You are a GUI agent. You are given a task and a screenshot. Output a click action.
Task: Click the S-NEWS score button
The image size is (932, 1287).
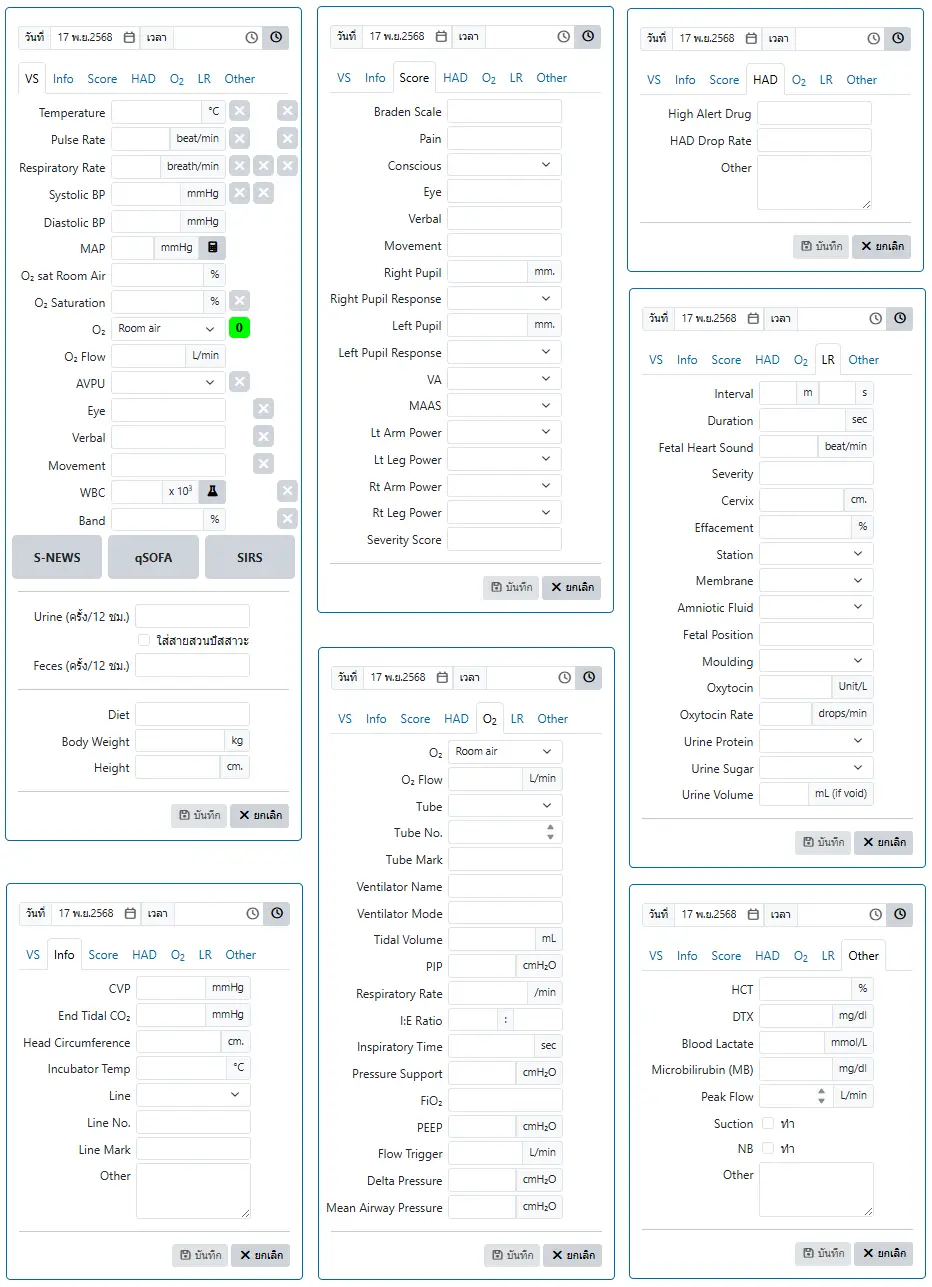tap(56, 557)
